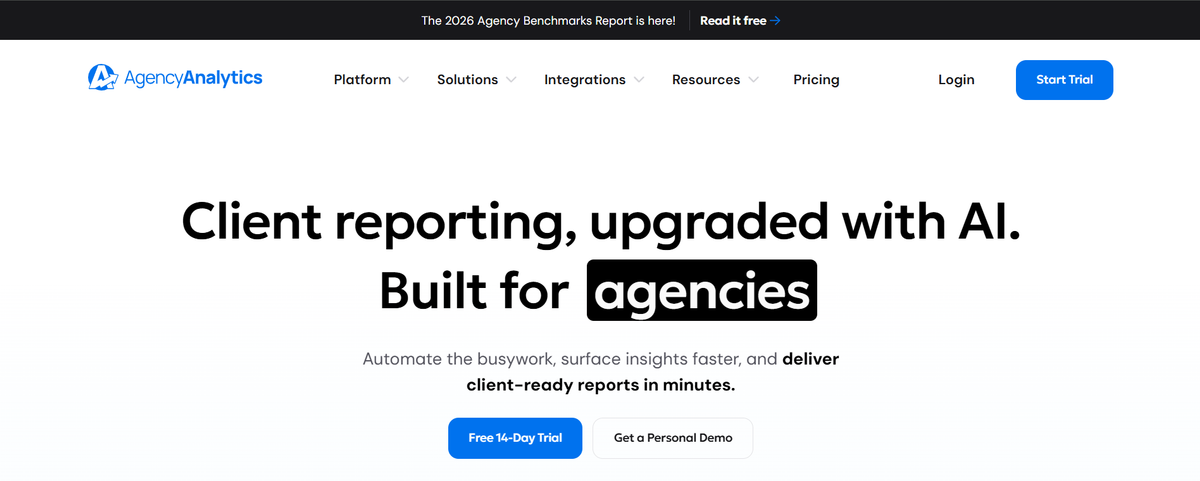This screenshot has width=1200, height=481.
Task: Click the headline Client reporting, upgraded with AI.
Action: [601, 221]
